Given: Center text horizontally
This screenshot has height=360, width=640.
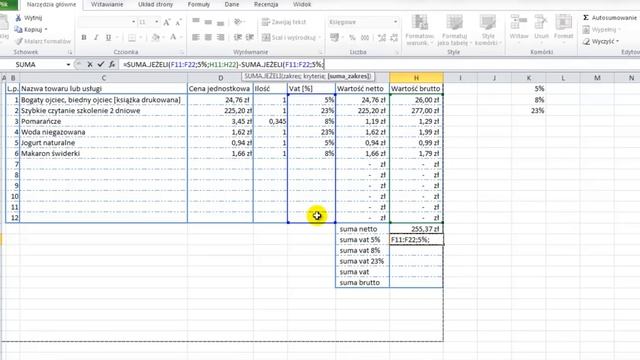Looking at the screenshot, I should click(x=208, y=38).
